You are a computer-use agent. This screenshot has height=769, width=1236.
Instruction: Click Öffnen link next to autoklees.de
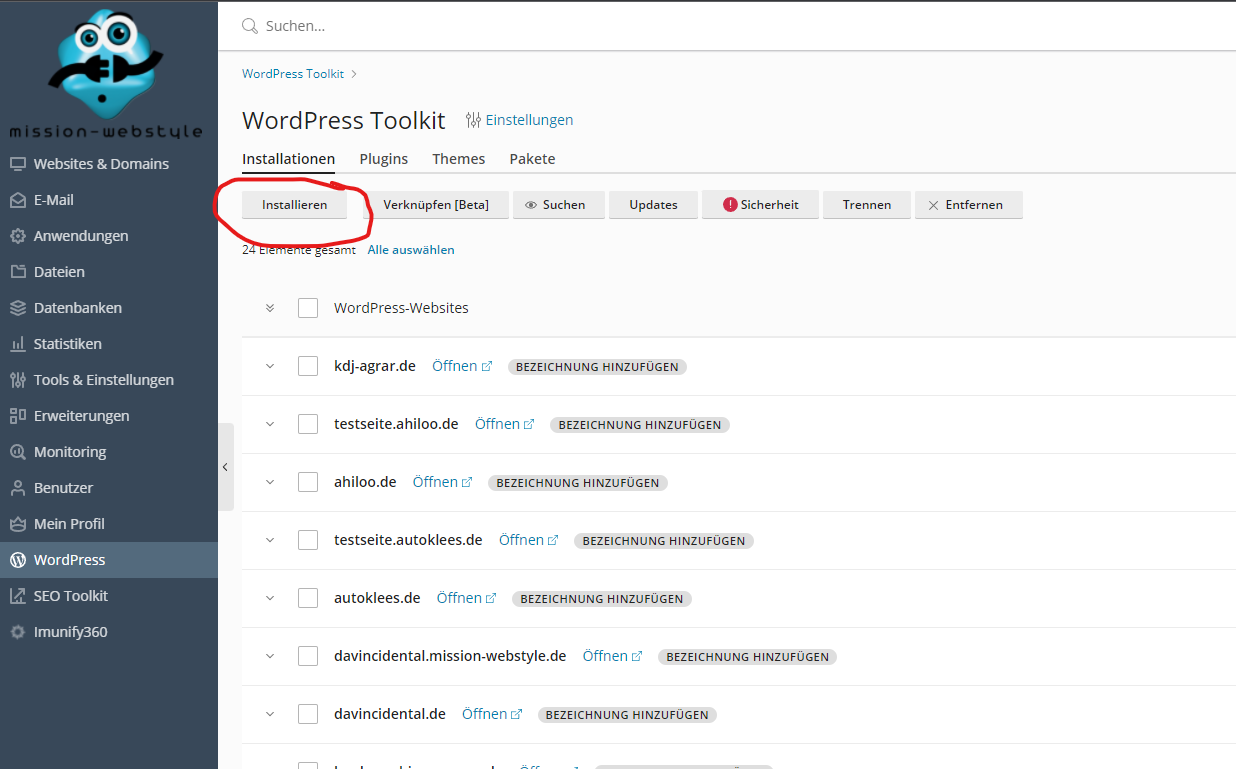(459, 598)
